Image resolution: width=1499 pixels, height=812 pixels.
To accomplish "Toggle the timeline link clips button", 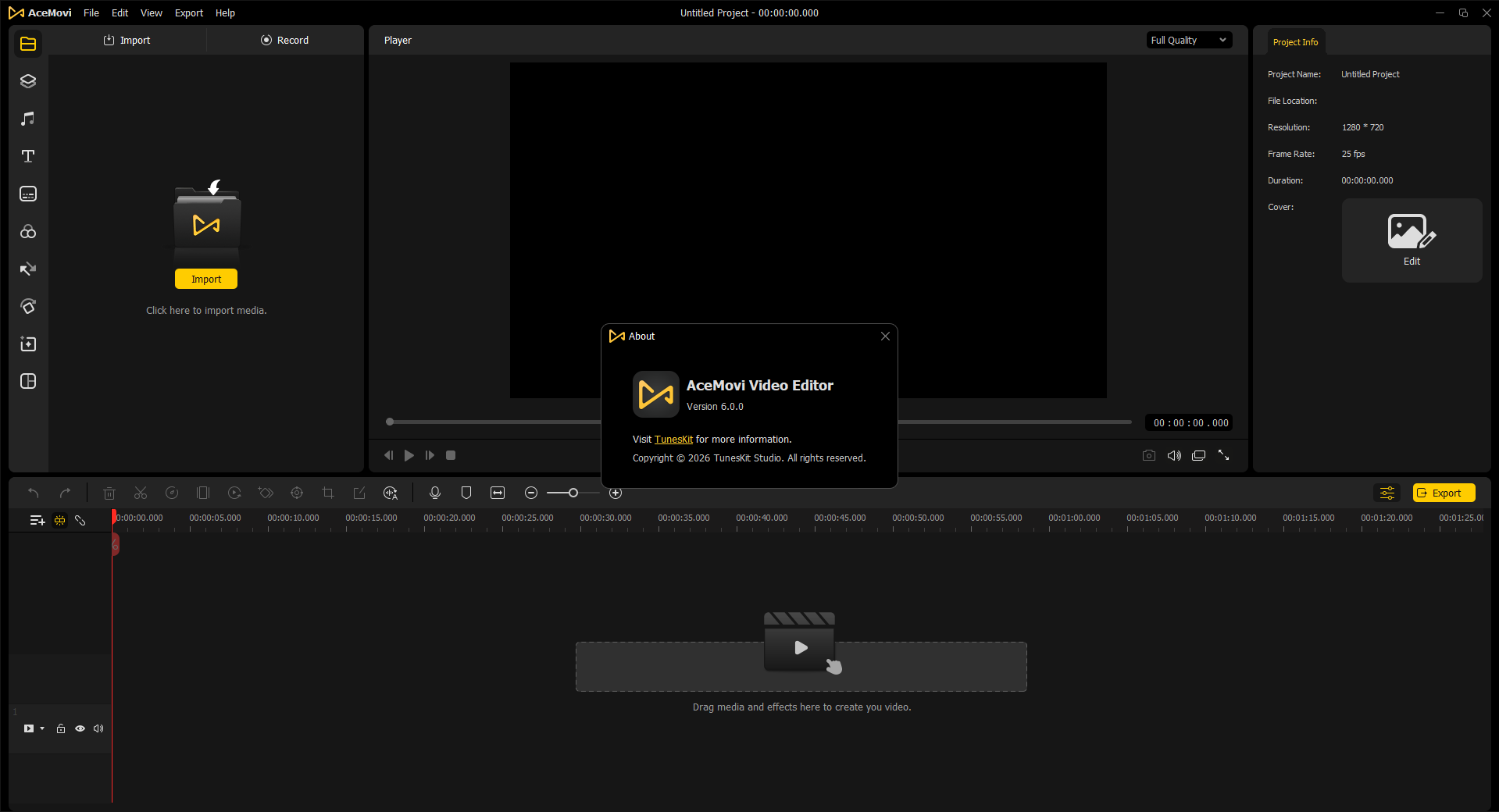I will pyautogui.click(x=80, y=520).
